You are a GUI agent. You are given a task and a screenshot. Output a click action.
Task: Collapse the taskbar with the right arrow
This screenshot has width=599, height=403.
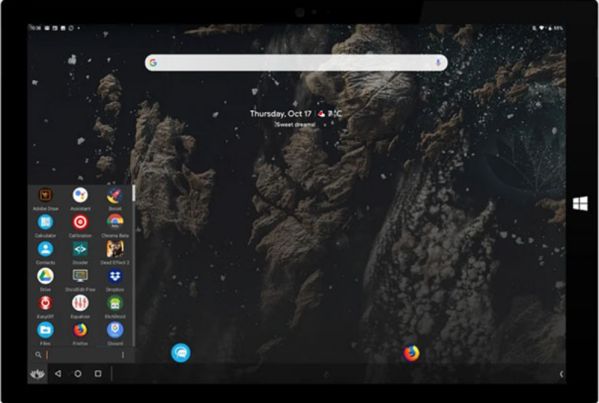click(x=562, y=374)
